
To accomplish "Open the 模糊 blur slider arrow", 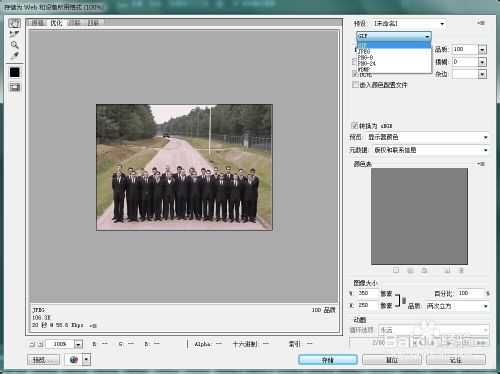I will point(482,62).
